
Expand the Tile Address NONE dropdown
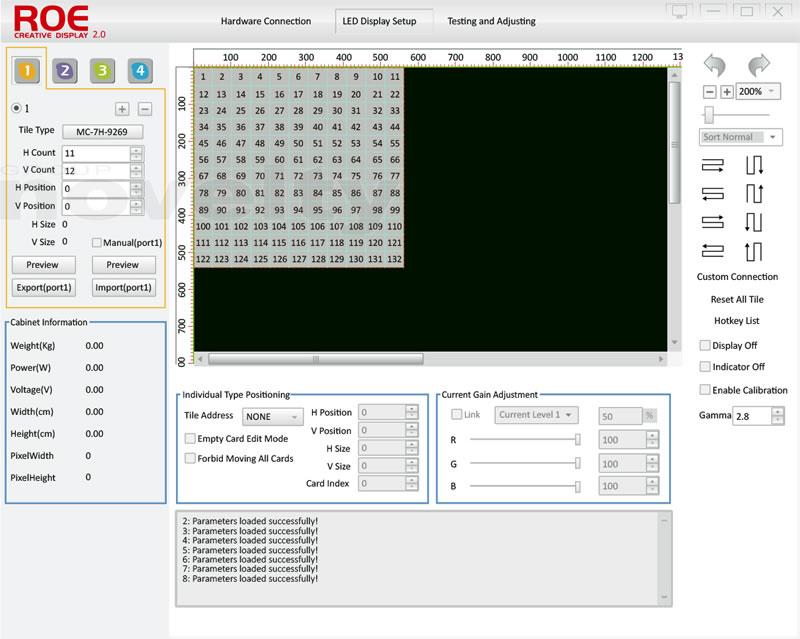pyautogui.click(x=272, y=416)
